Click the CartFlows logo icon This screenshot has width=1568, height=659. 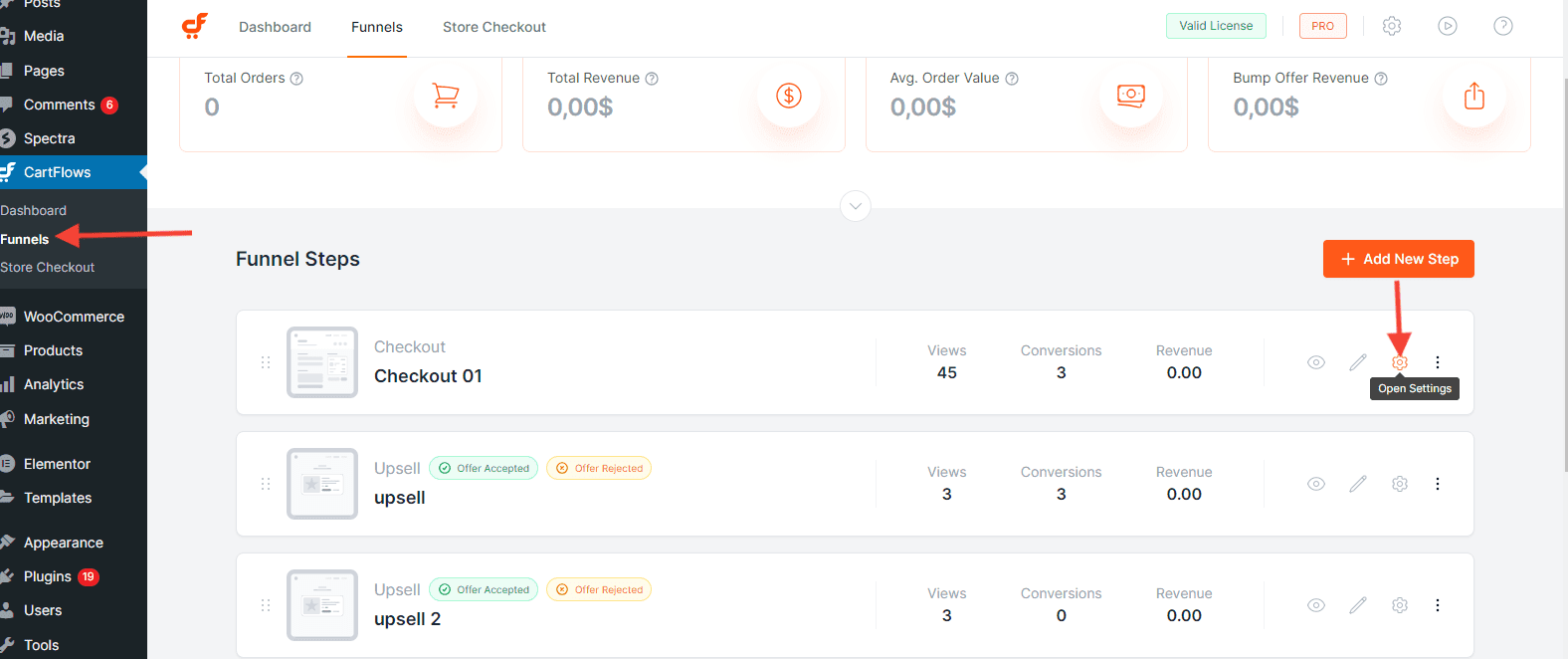[x=195, y=26]
